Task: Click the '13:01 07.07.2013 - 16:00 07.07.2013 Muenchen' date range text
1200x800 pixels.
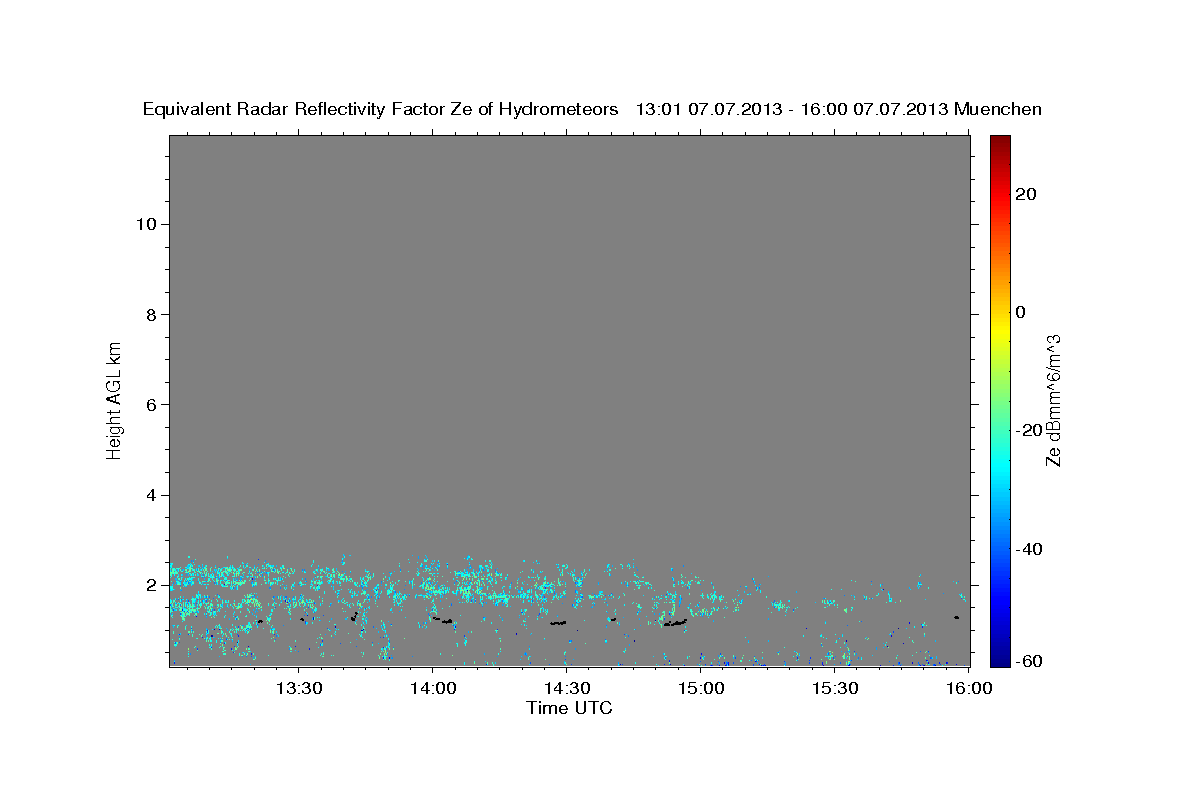Action: [x=839, y=109]
